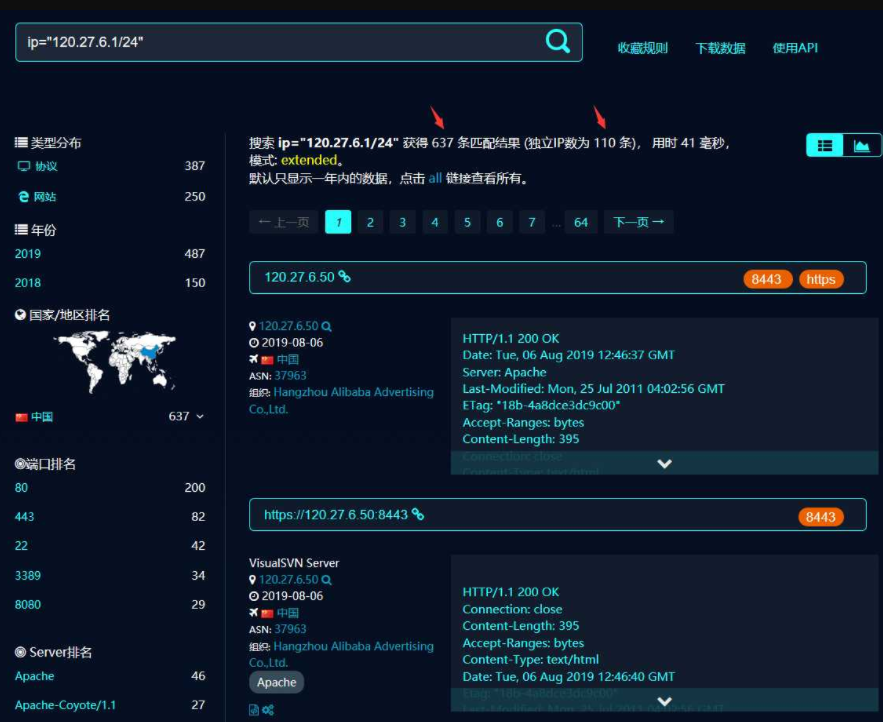This screenshot has height=722, width=883.
Task: Click 中国 country link in first result
Action: tap(287, 359)
